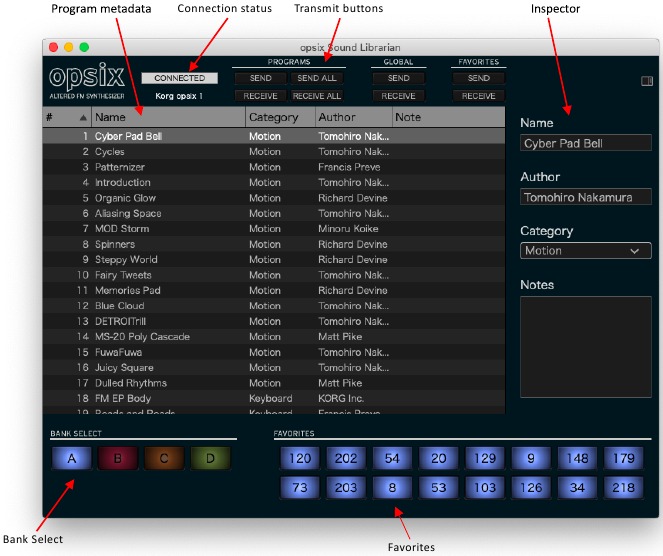
Task: Select favorite slot 73
Action: click(300, 488)
